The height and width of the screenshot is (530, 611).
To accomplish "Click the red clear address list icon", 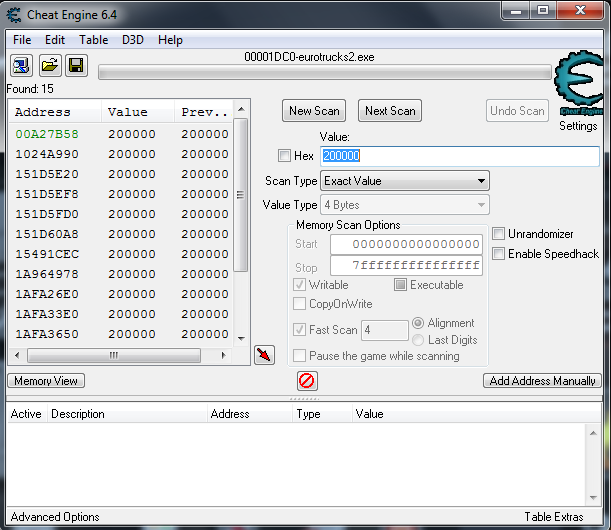I will tap(307, 381).
